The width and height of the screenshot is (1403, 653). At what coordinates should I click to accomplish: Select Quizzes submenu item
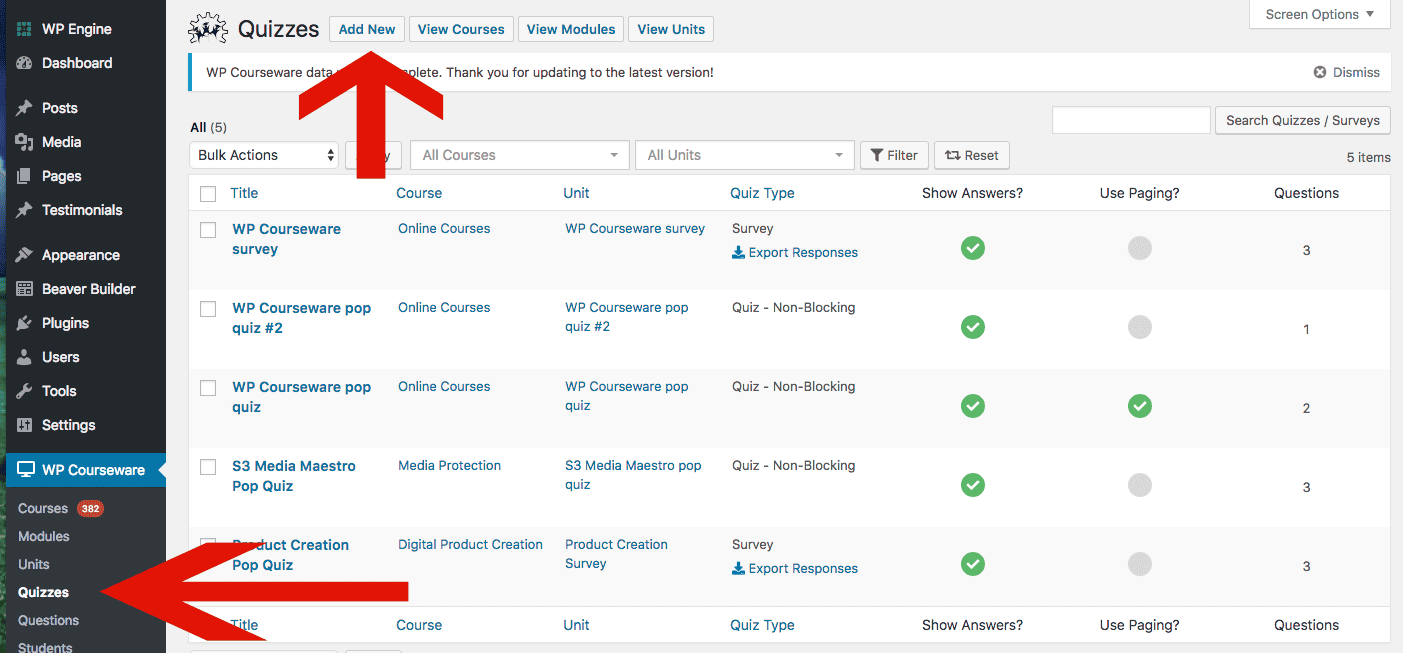click(x=43, y=592)
